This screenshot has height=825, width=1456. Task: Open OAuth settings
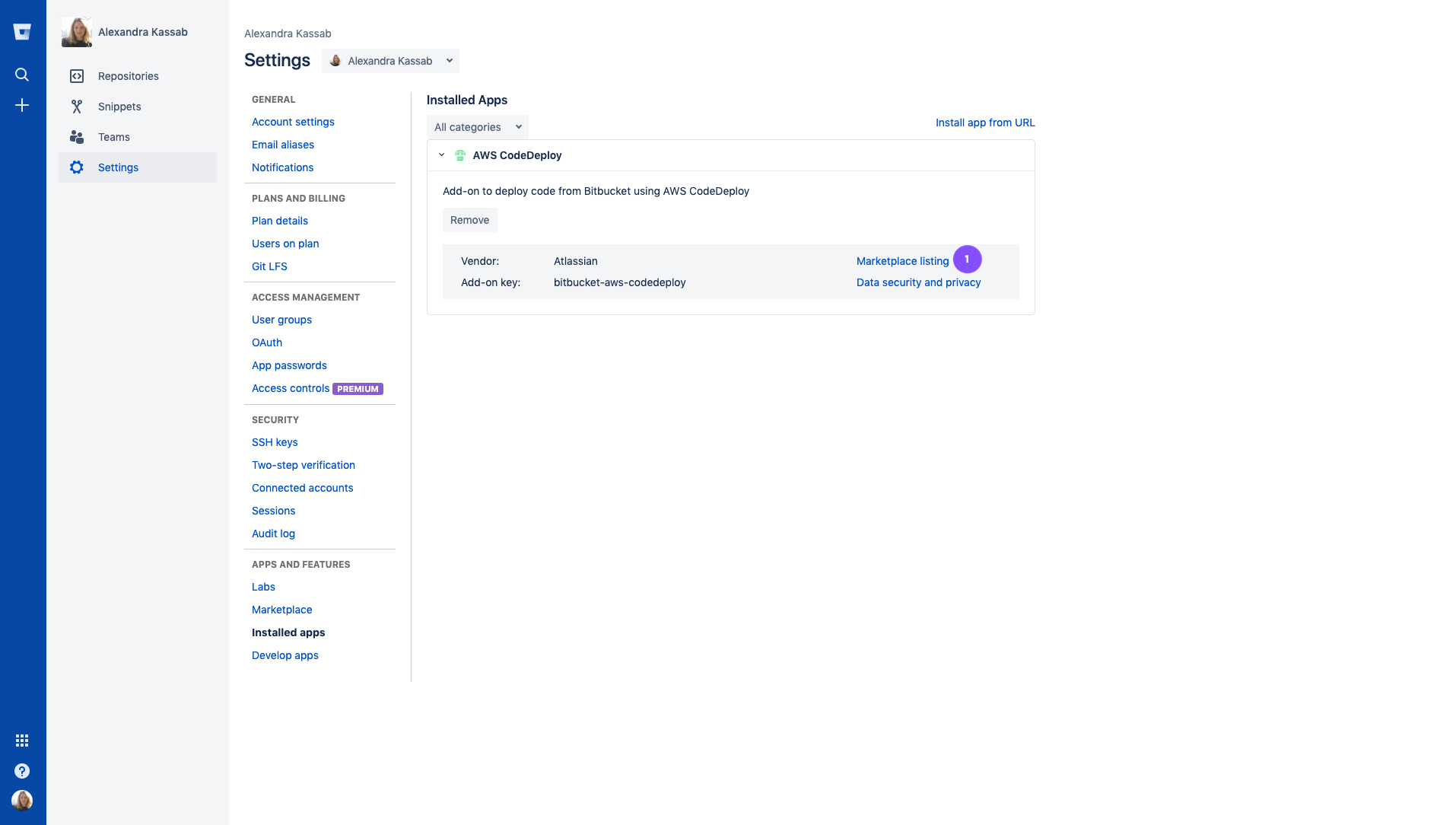pos(267,342)
